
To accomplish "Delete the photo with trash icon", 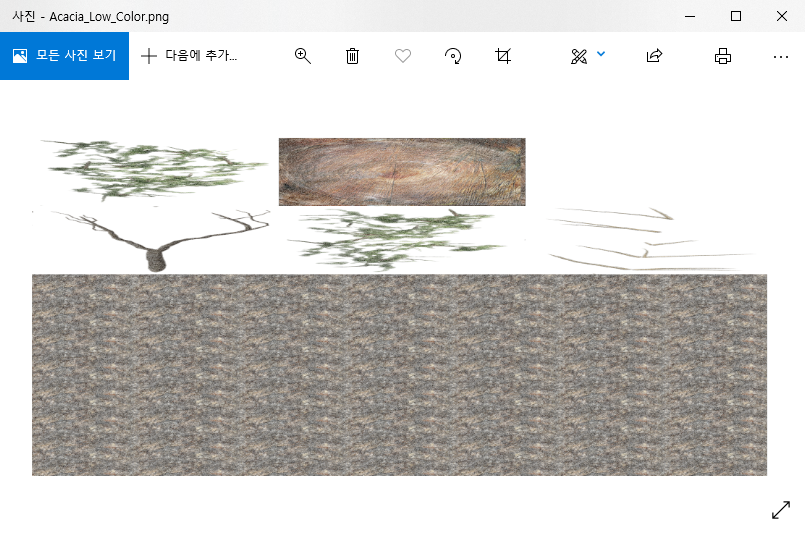I will click(352, 55).
